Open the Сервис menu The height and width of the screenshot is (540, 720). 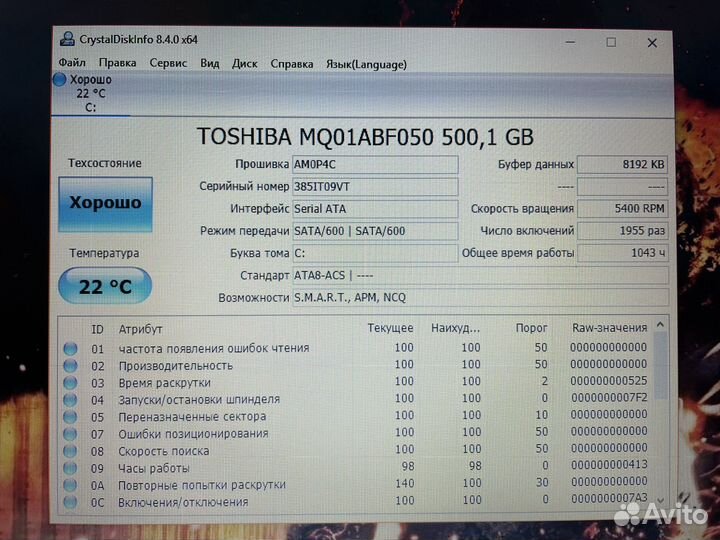[168, 63]
